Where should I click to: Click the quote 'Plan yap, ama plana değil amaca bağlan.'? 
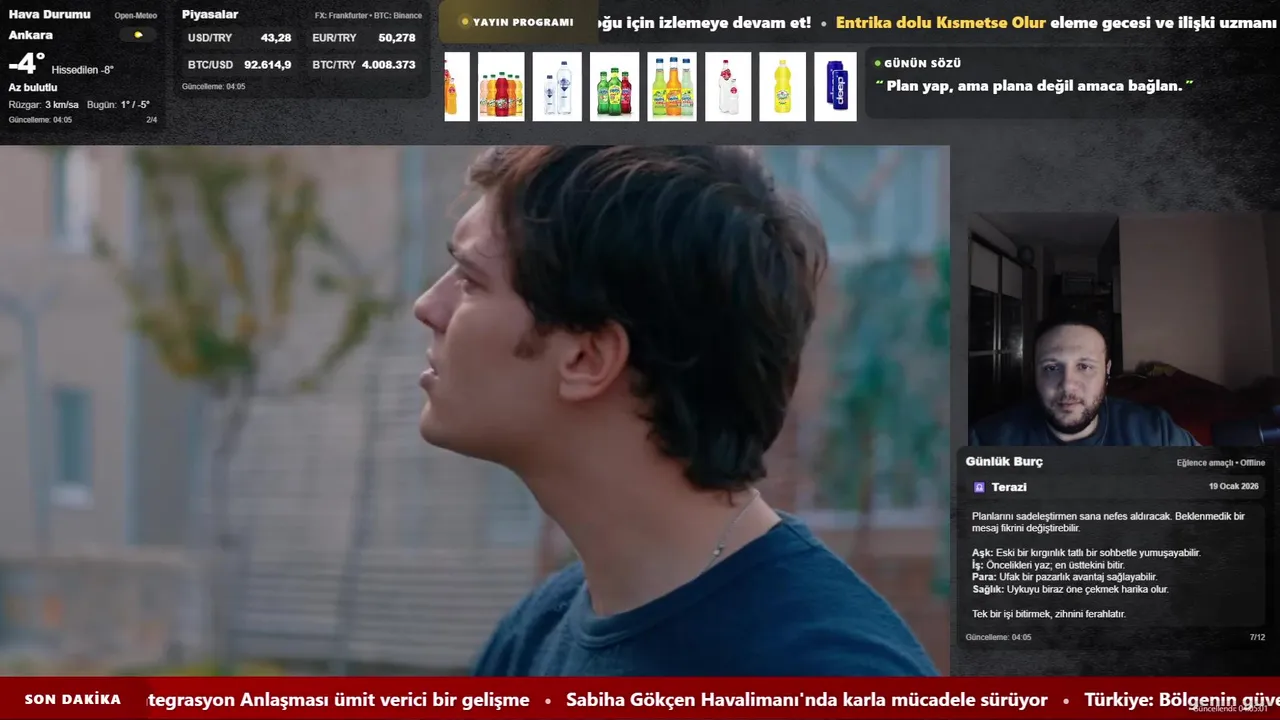pyautogui.click(x=1035, y=86)
